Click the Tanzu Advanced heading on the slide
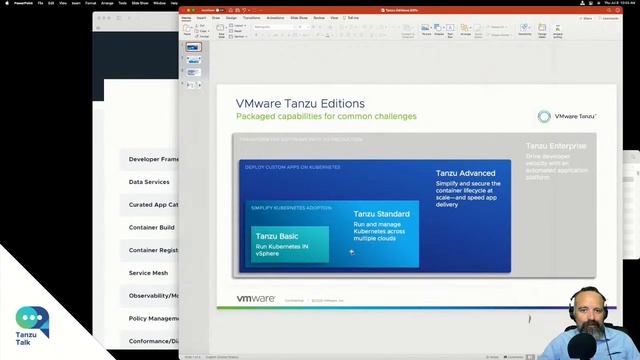Viewport: 640px width, 360px height. [465, 173]
